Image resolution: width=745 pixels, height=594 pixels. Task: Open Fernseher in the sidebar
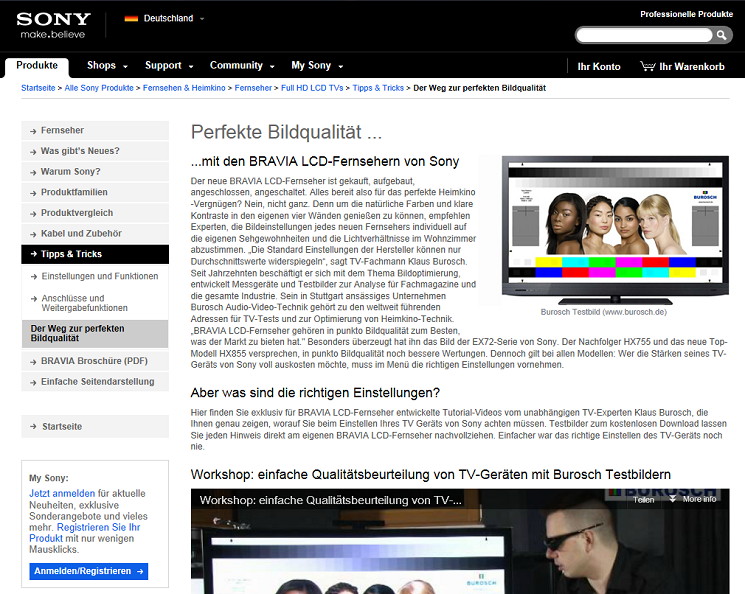[95, 130]
